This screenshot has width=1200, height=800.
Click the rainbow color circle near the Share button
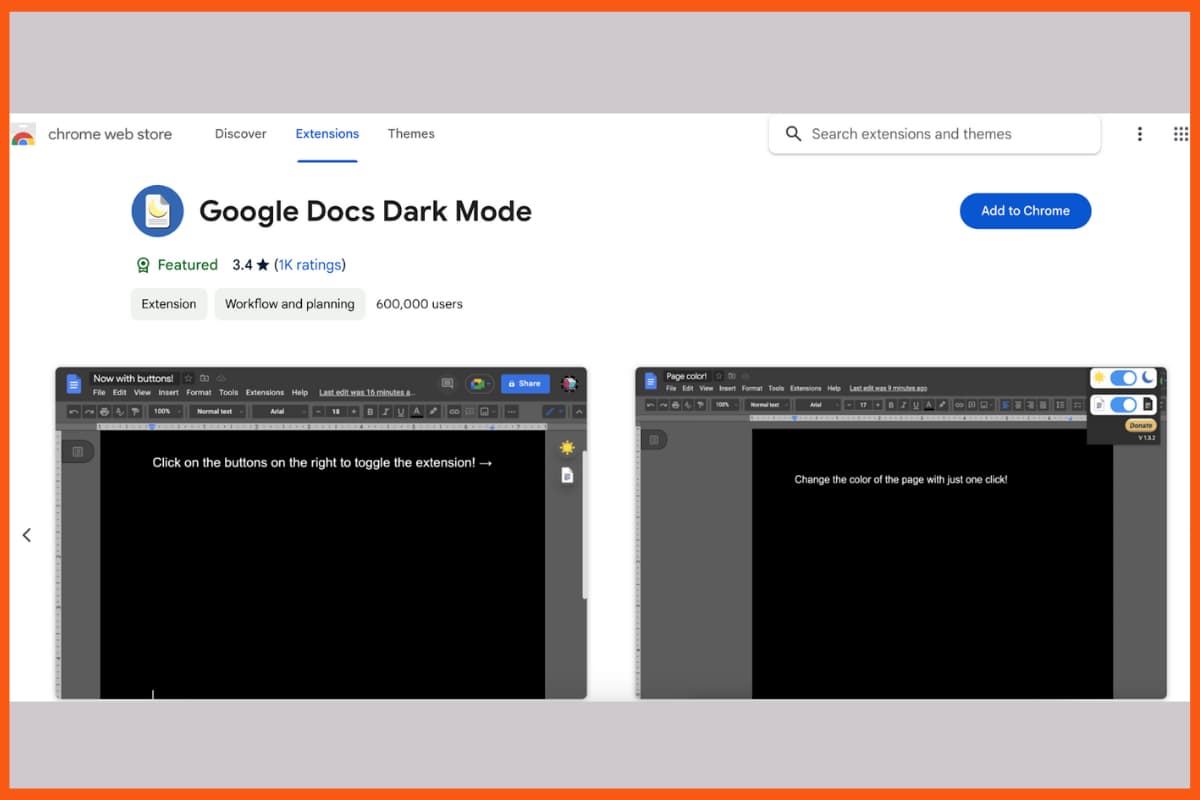pos(479,384)
